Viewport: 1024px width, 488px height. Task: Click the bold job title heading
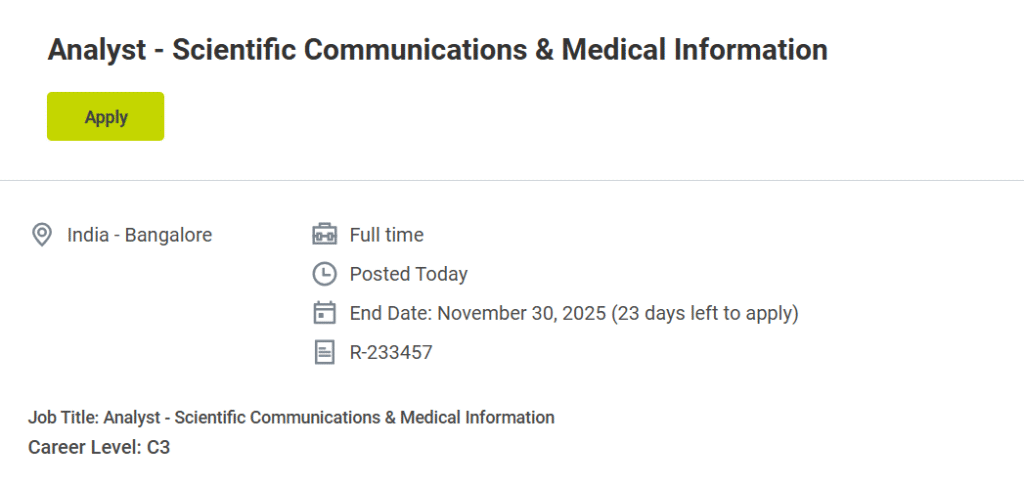[437, 49]
